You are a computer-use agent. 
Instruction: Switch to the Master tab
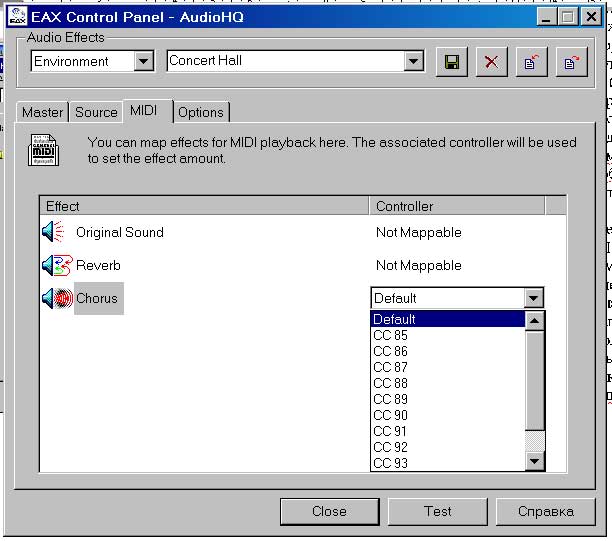point(43,112)
